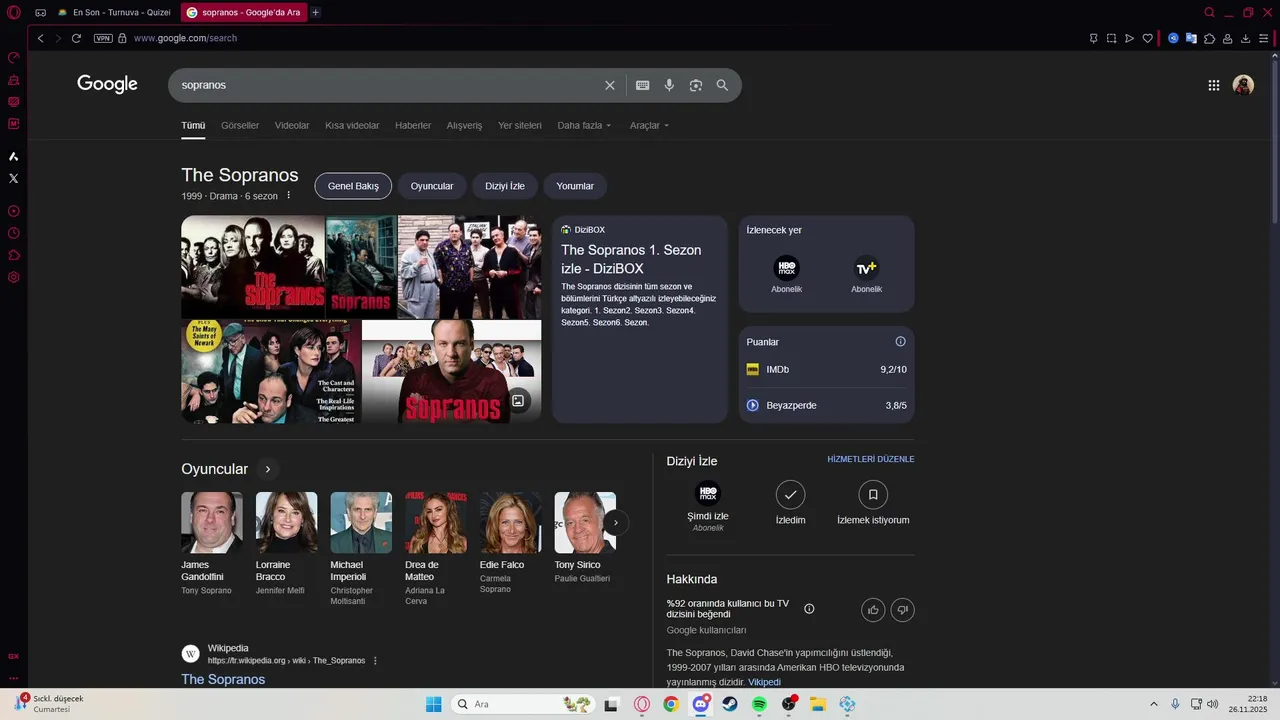Screen dimensions: 1280x720
Task: Toggle the VPN badge in address bar
Action: point(103,38)
